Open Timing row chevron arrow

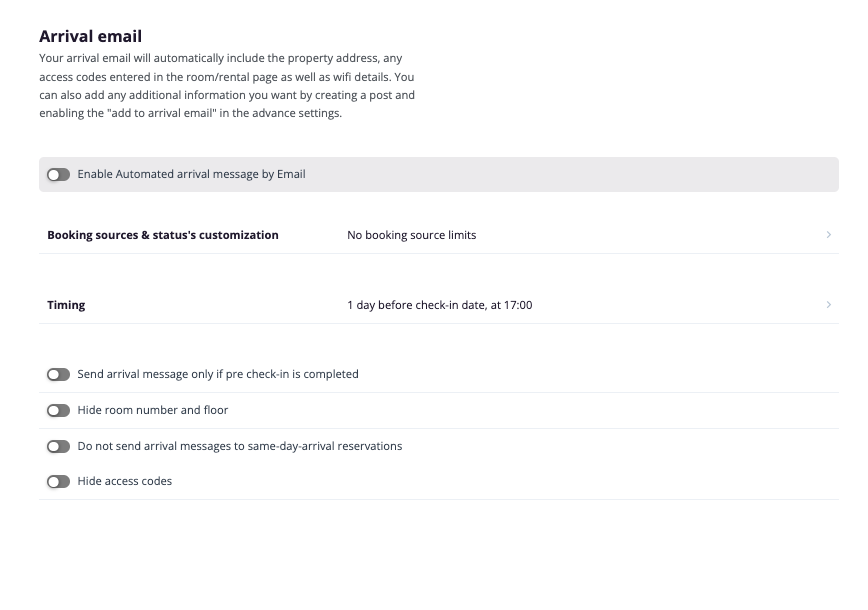point(829,304)
